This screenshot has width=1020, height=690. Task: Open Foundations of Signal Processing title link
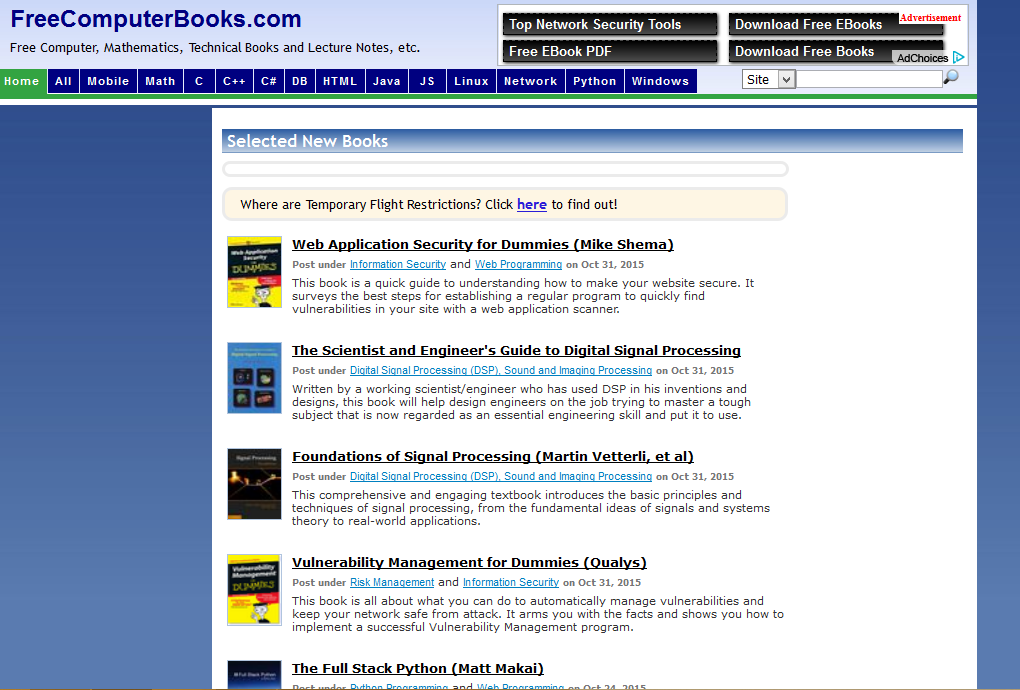(492, 457)
